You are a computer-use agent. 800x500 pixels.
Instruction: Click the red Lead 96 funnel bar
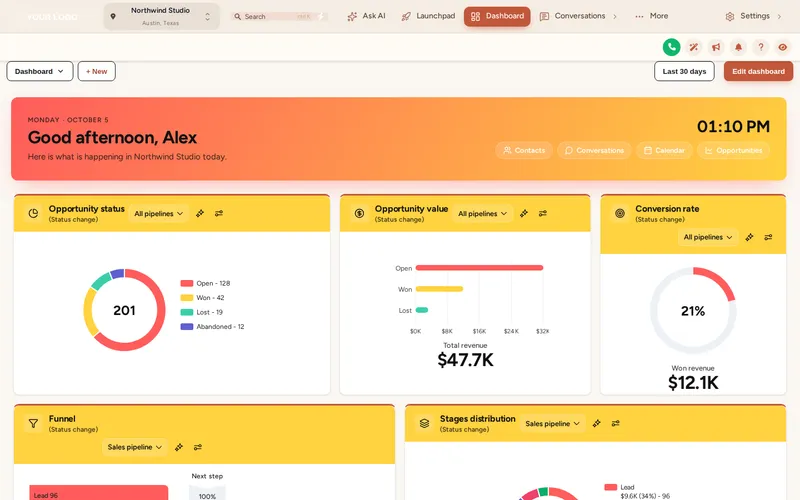98,492
